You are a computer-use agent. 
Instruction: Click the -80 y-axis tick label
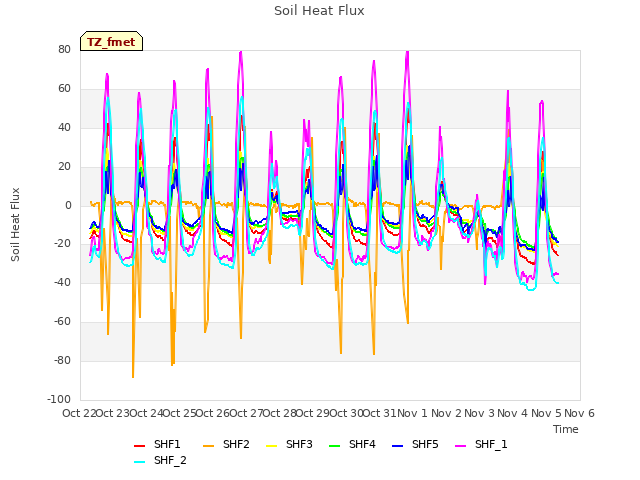[62, 361]
